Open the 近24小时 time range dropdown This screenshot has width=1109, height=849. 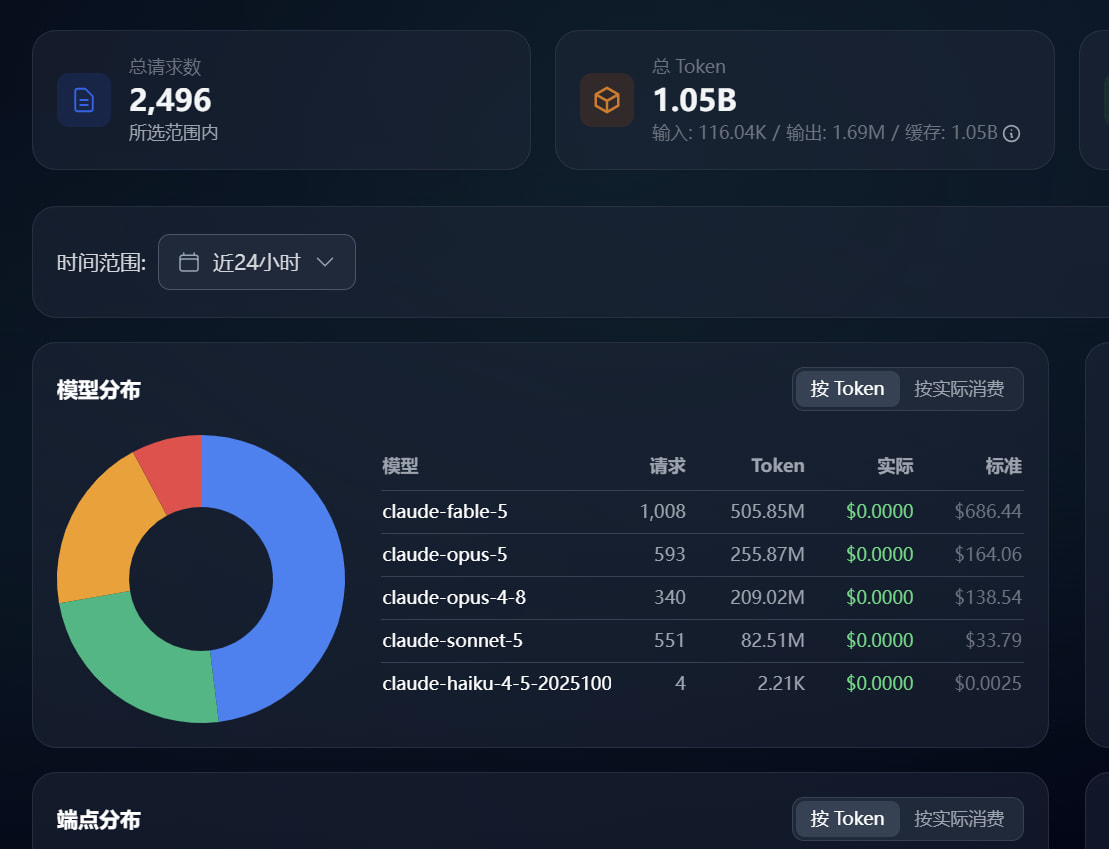pyautogui.click(x=257, y=262)
